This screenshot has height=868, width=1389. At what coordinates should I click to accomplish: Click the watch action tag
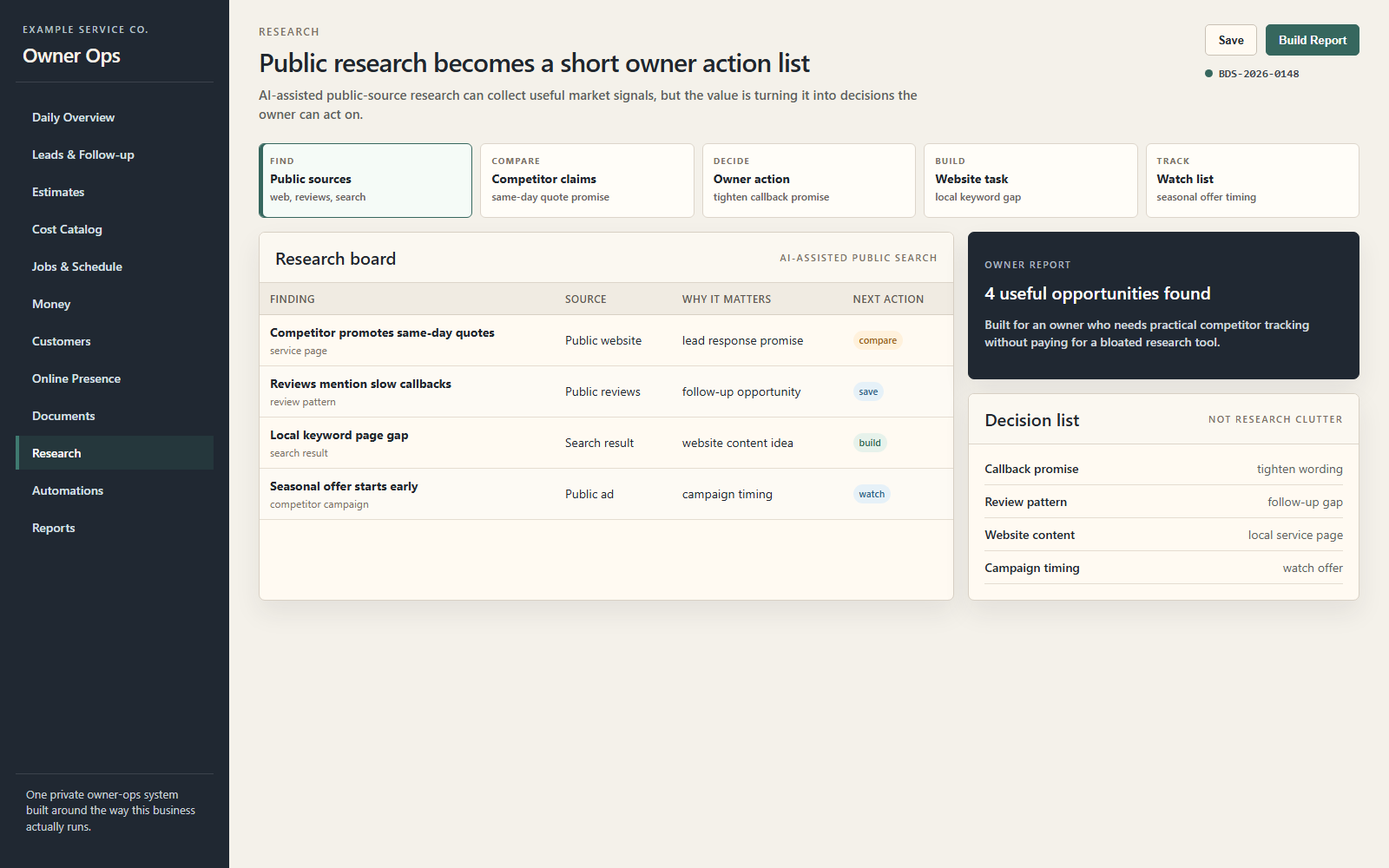[872, 494]
